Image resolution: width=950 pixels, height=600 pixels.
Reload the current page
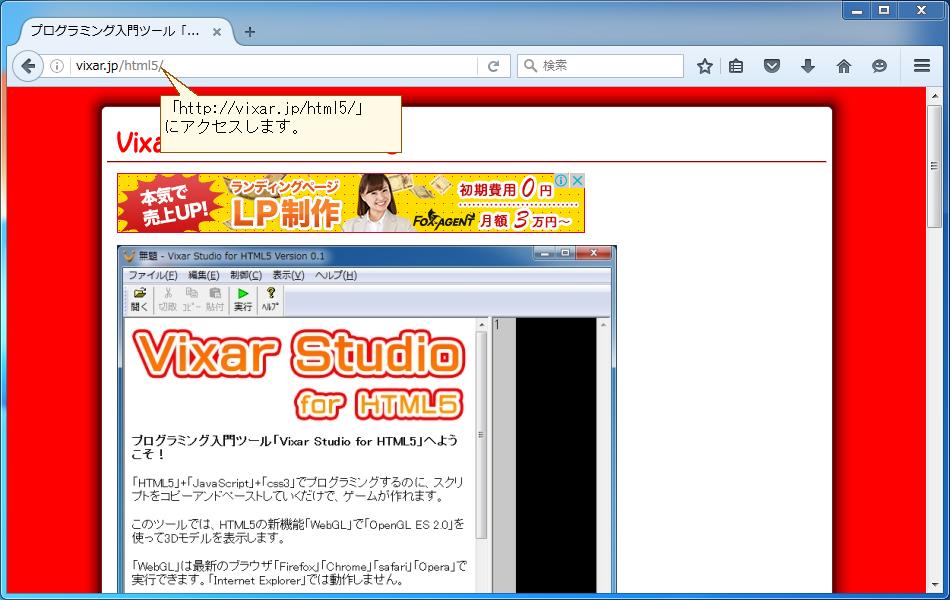(493, 66)
